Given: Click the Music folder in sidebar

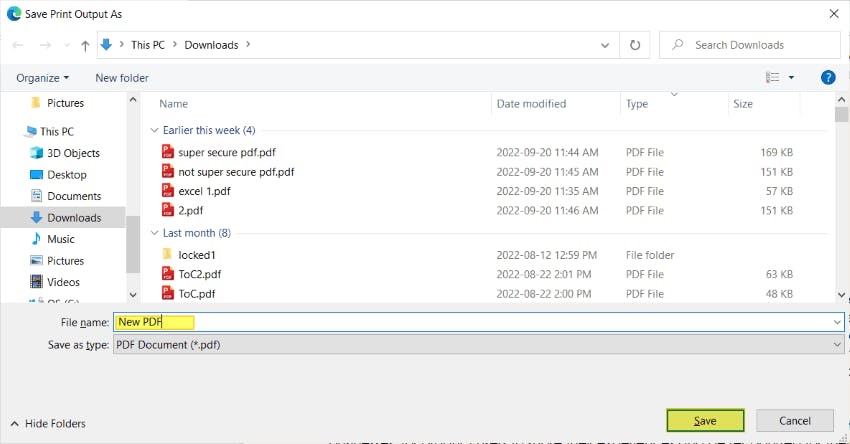Looking at the screenshot, I should point(60,239).
